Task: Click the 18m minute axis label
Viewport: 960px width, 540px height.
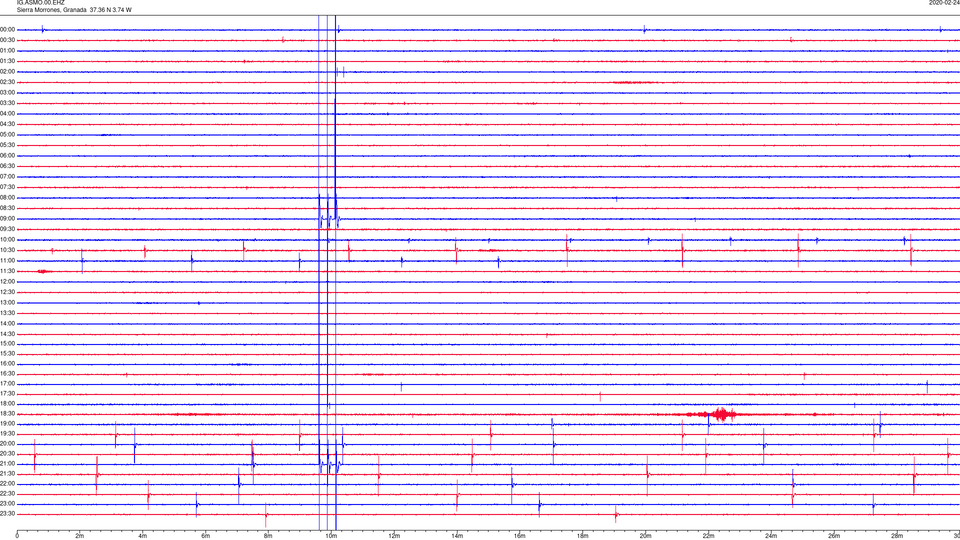Action: click(x=582, y=536)
